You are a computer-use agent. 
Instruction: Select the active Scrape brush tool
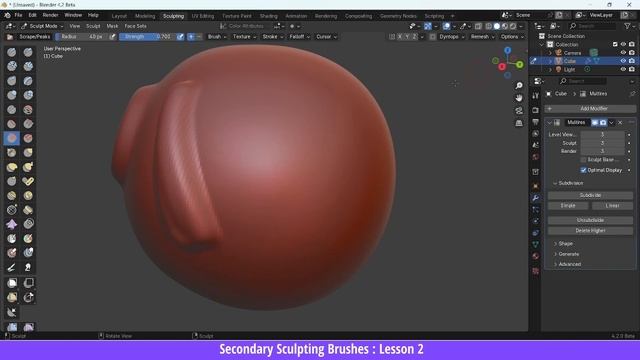click(x=11, y=138)
